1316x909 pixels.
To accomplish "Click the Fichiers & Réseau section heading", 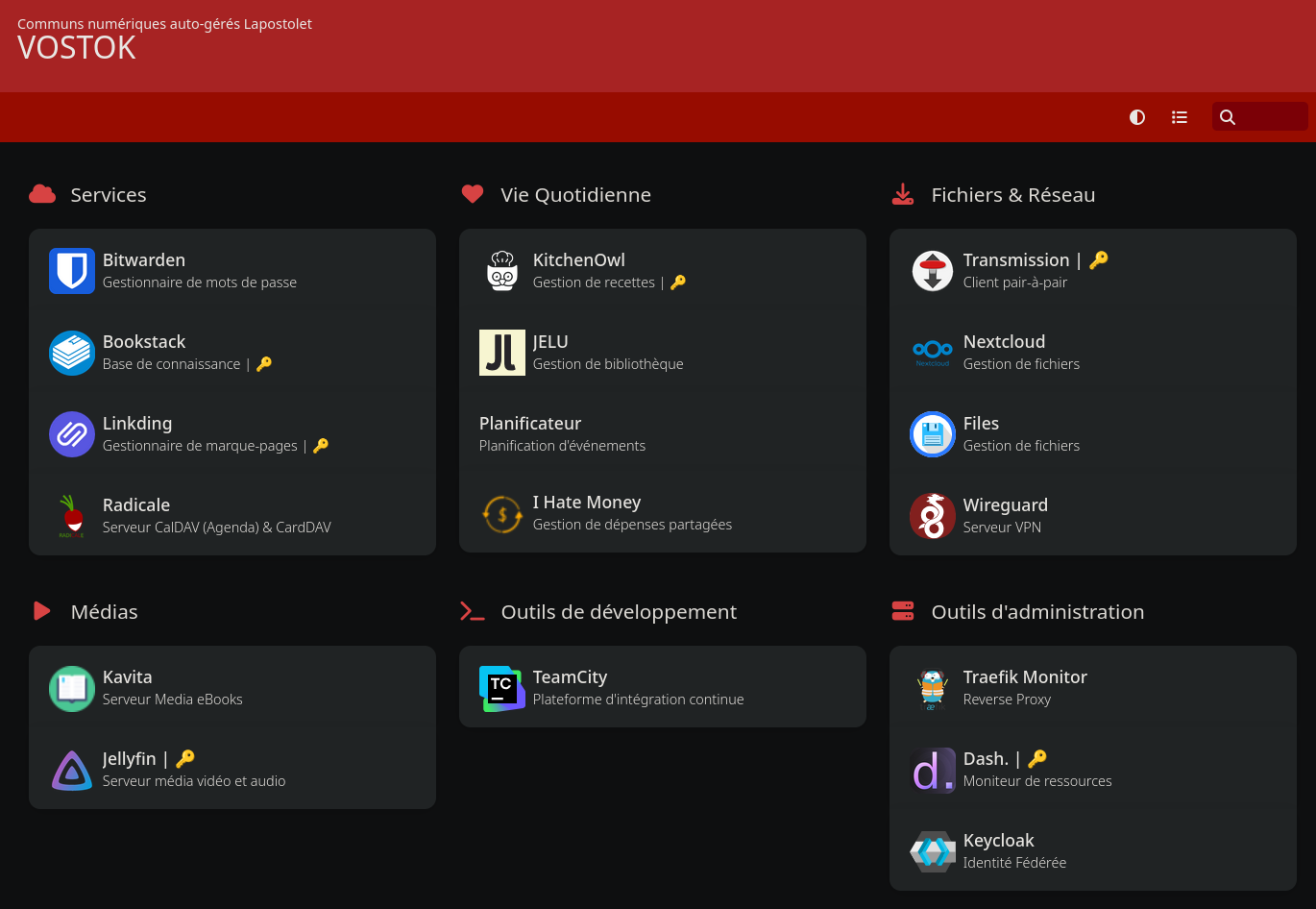I will pos(1013,195).
